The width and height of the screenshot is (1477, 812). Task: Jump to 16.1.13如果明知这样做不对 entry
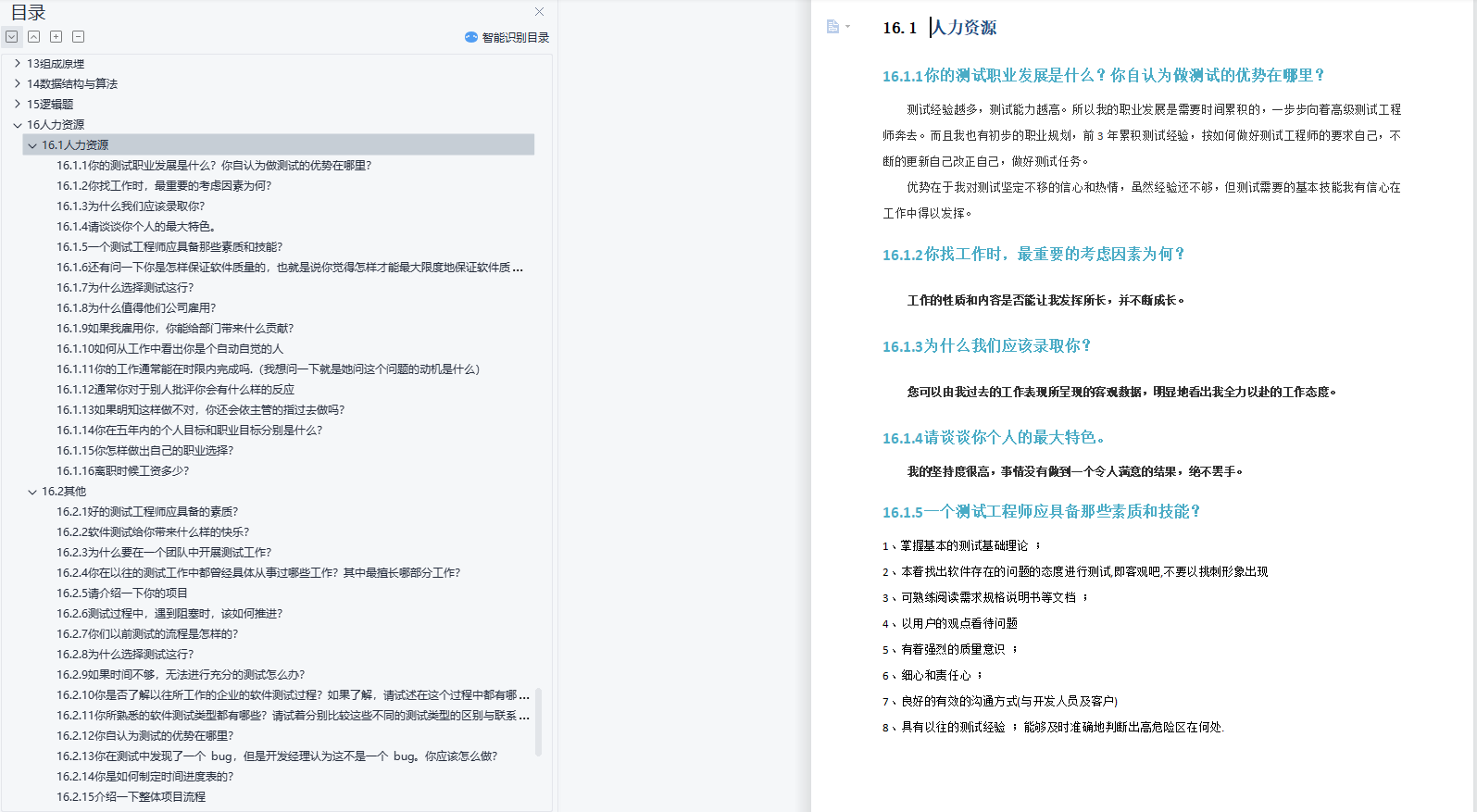(201, 410)
